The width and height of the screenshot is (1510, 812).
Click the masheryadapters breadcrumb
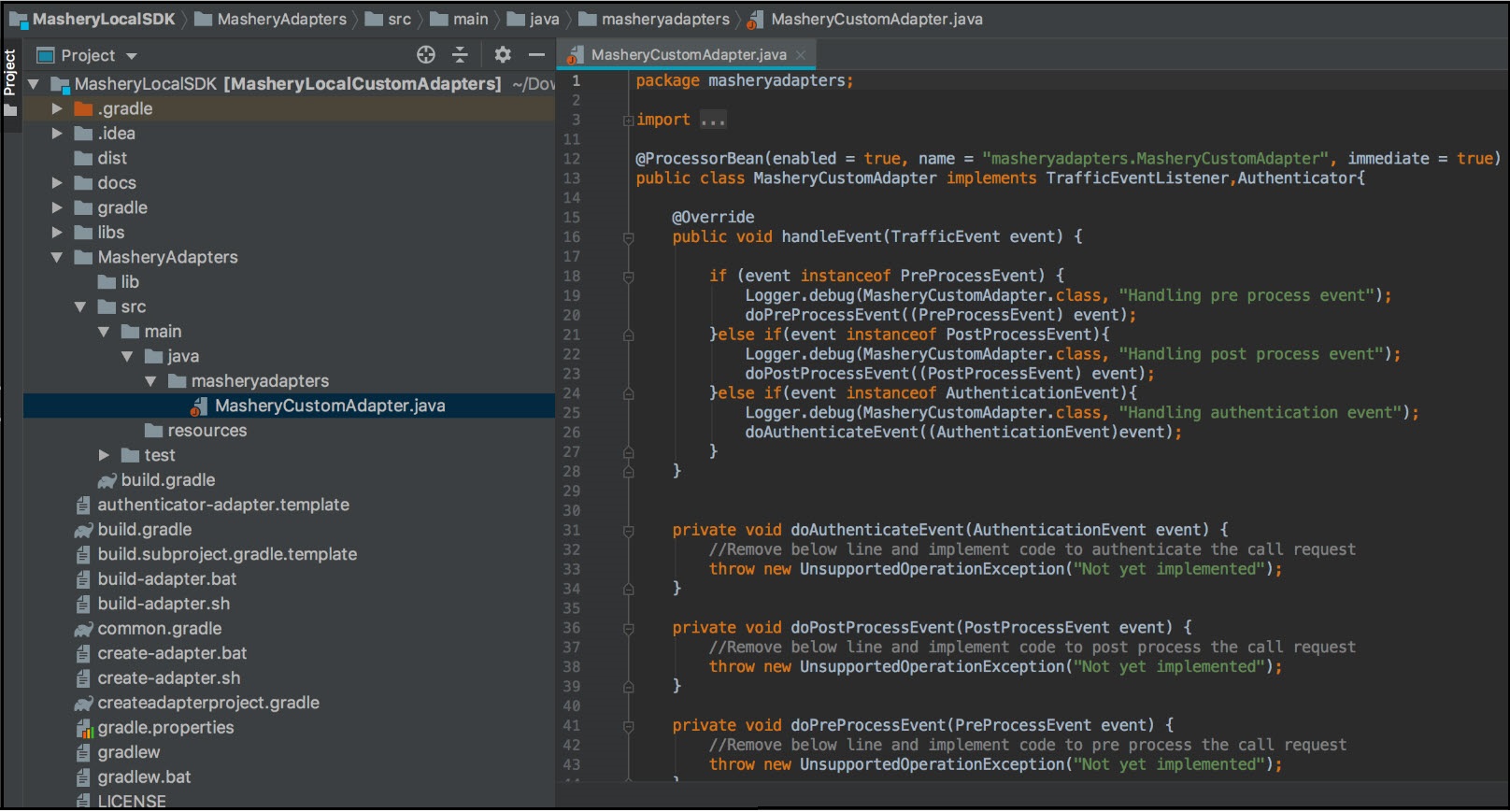[664, 20]
